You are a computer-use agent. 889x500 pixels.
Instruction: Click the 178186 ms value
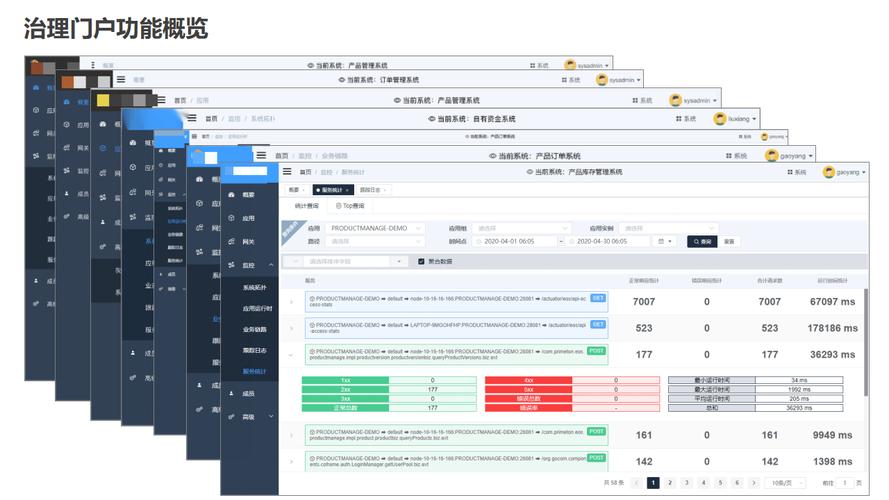click(x=832, y=328)
